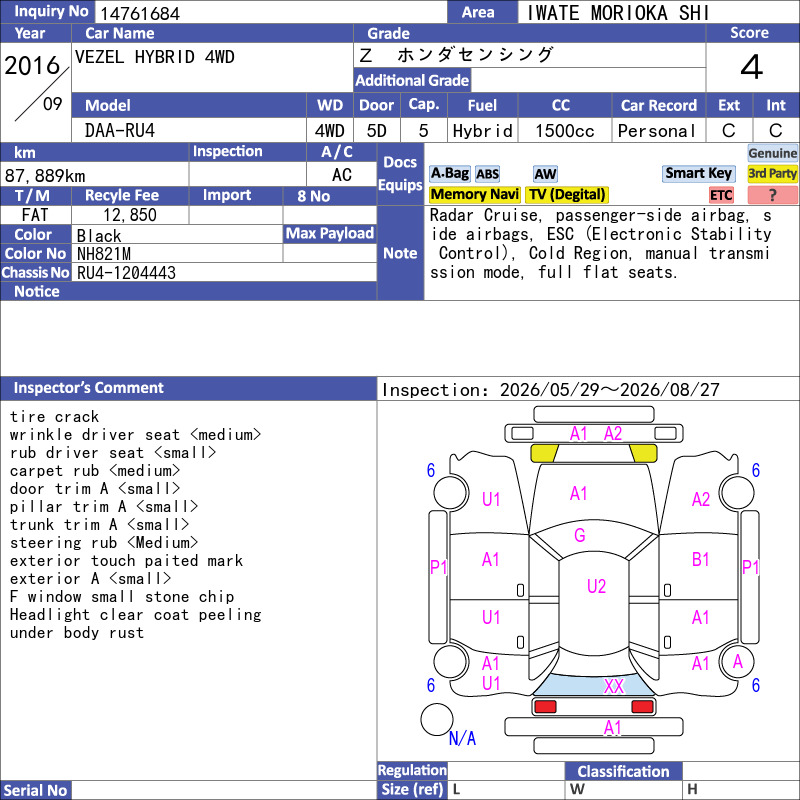Click the 5D door value
Viewport: 800px width, 800px height.
click(x=377, y=131)
